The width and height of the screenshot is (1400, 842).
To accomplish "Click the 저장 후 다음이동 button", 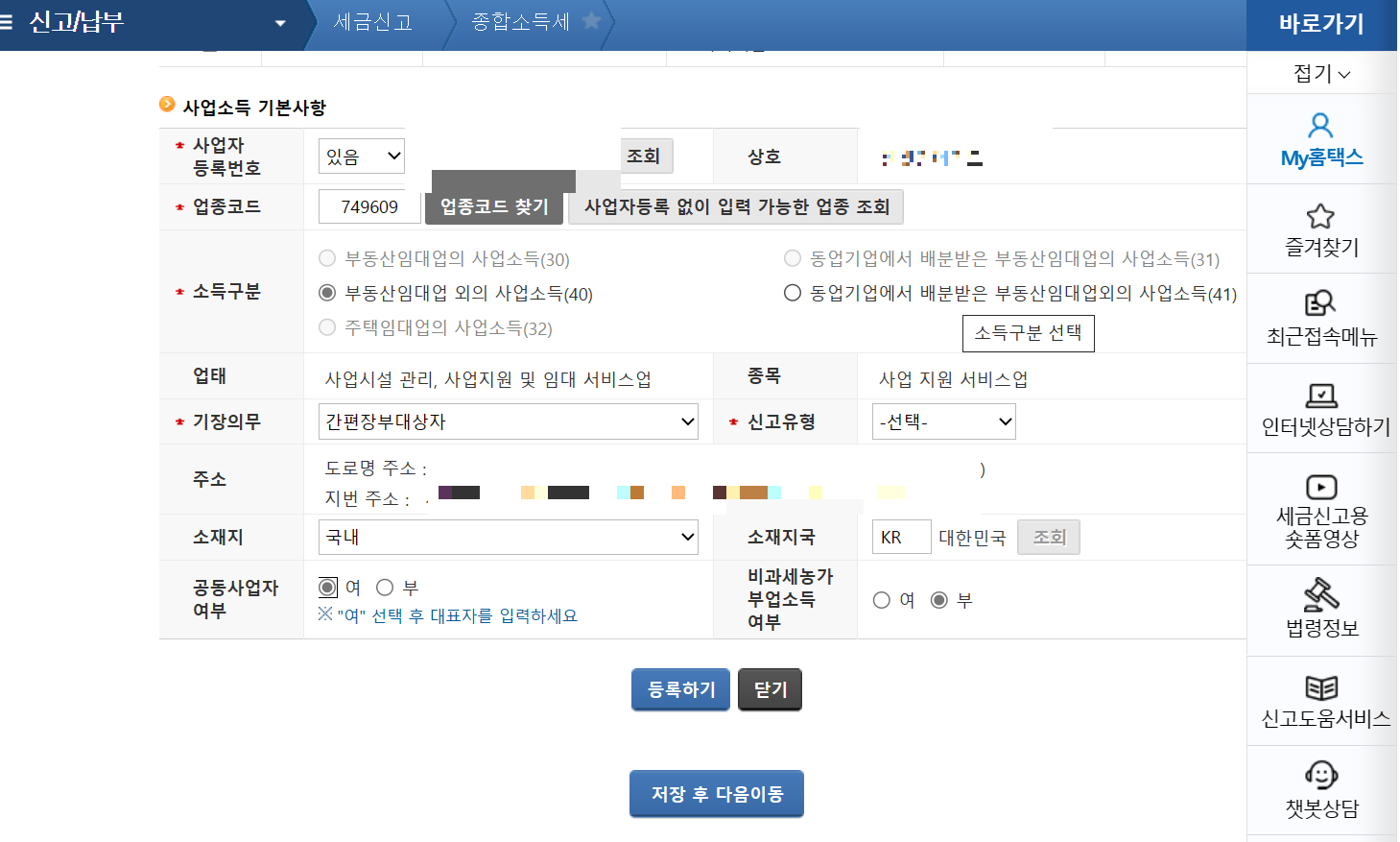I will point(717,794).
